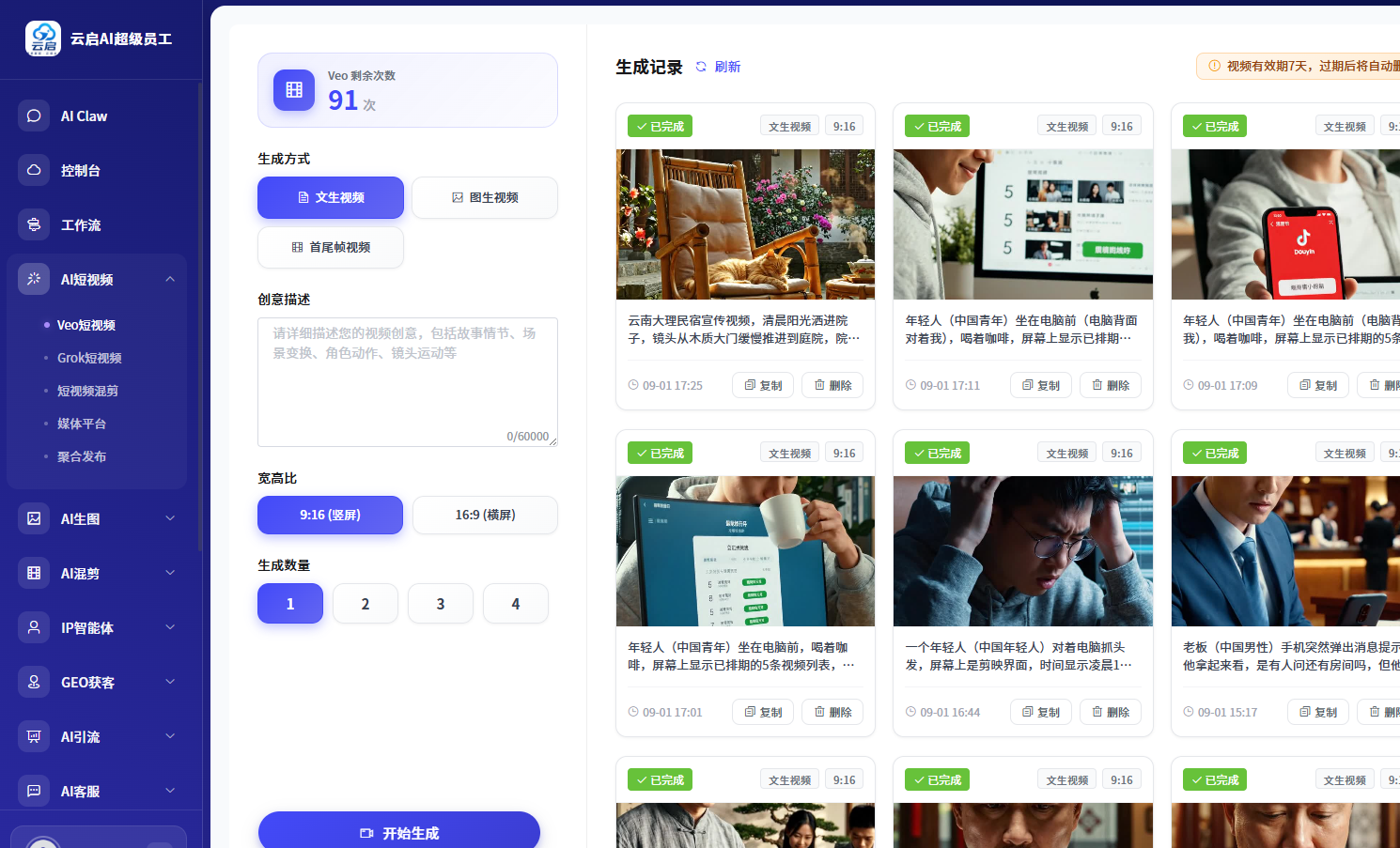Select 文生视频 generation mode
The width and height of the screenshot is (1400, 848).
331,197
